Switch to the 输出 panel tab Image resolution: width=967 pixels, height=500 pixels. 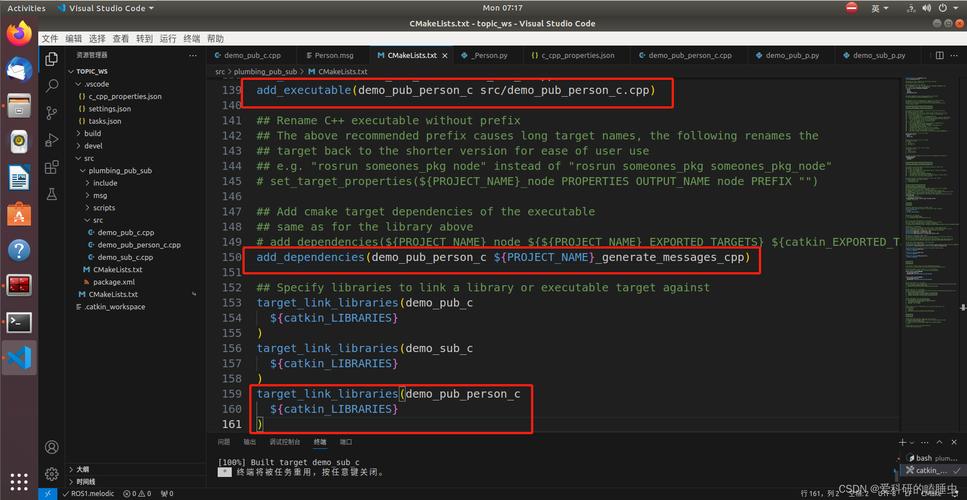point(249,441)
